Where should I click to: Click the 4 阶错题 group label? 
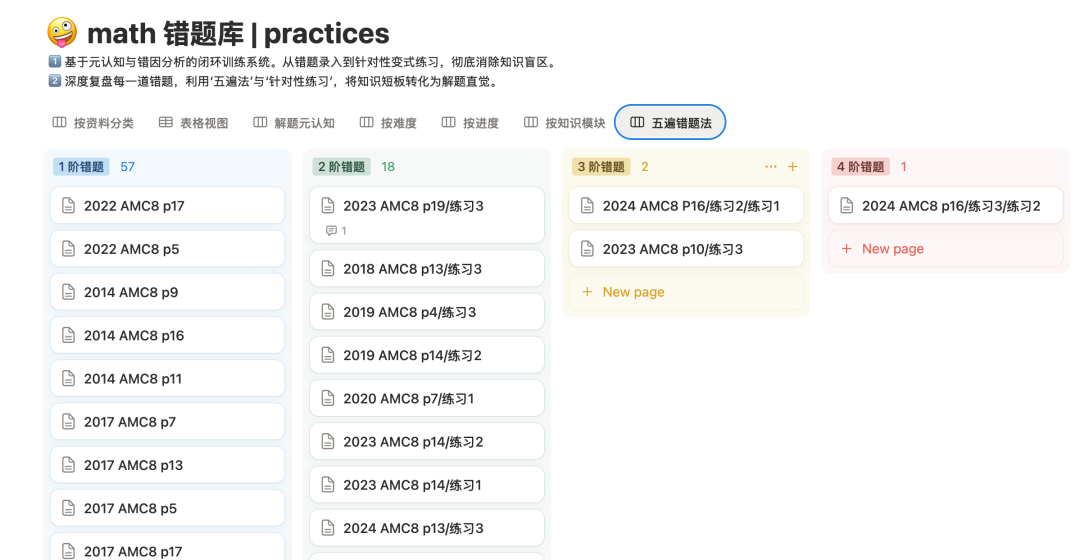tap(860, 167)
